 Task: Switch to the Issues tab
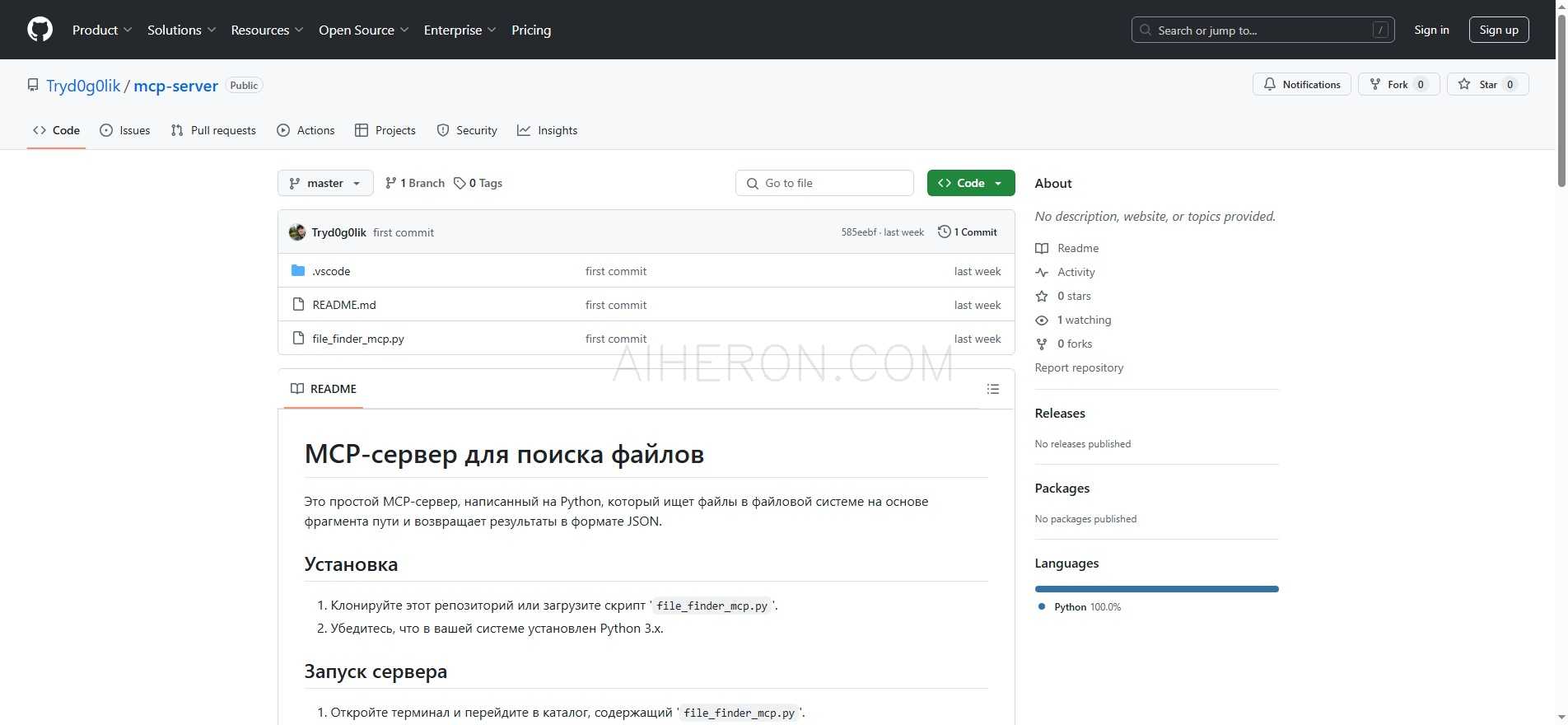(x=124, y=130)
